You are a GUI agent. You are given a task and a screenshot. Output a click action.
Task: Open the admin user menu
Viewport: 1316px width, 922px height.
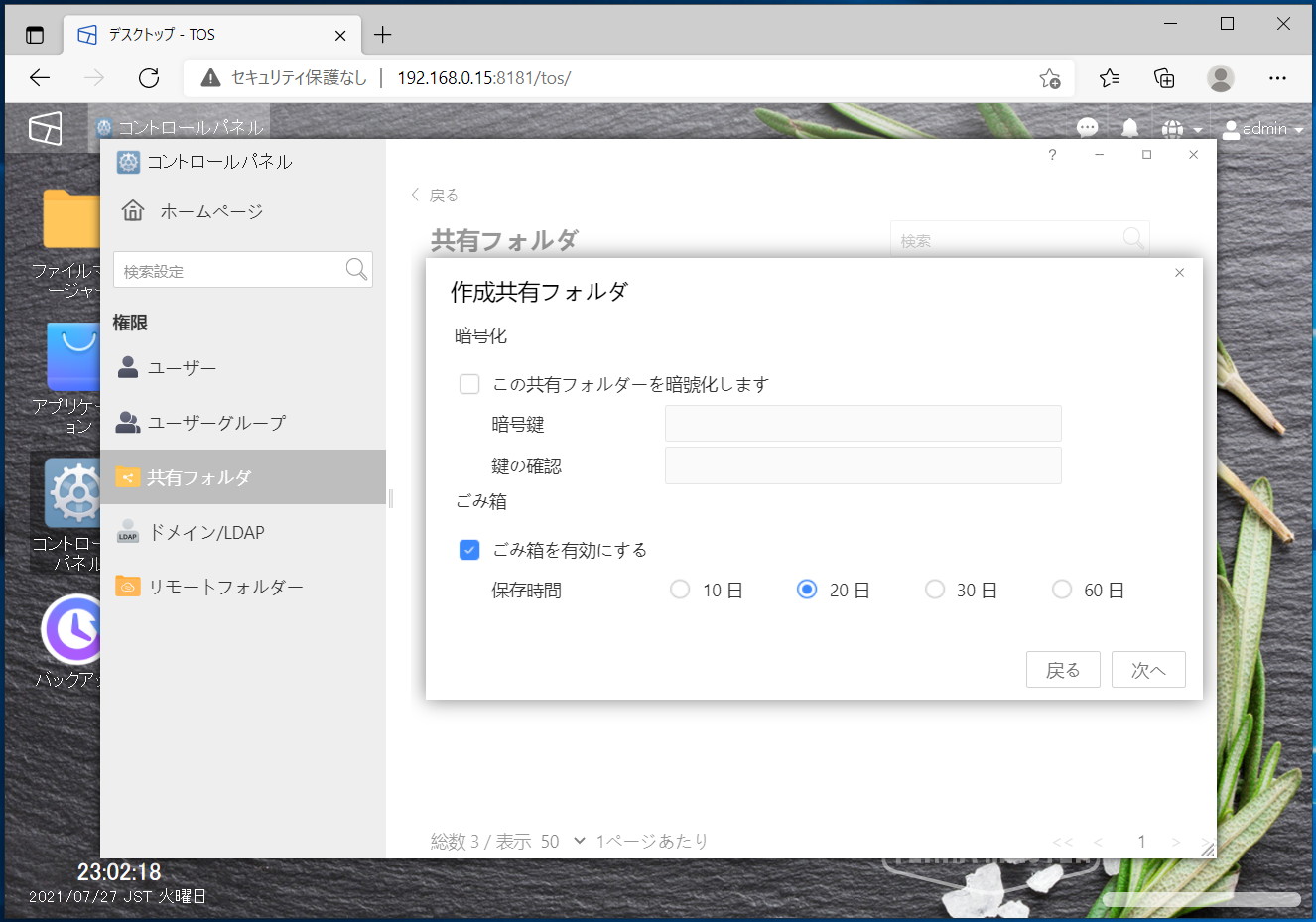pos(1262,129)
